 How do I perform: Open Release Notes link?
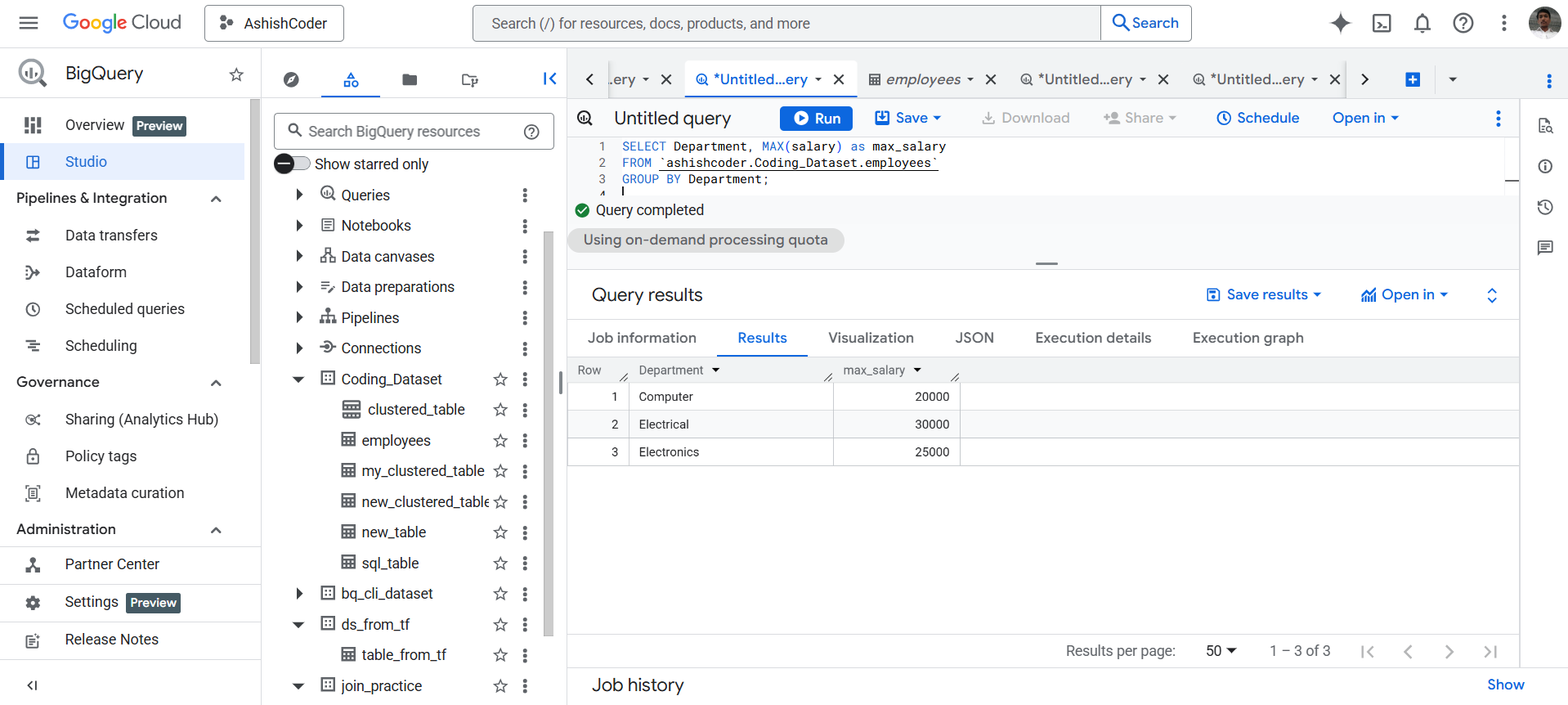(111, 640)
